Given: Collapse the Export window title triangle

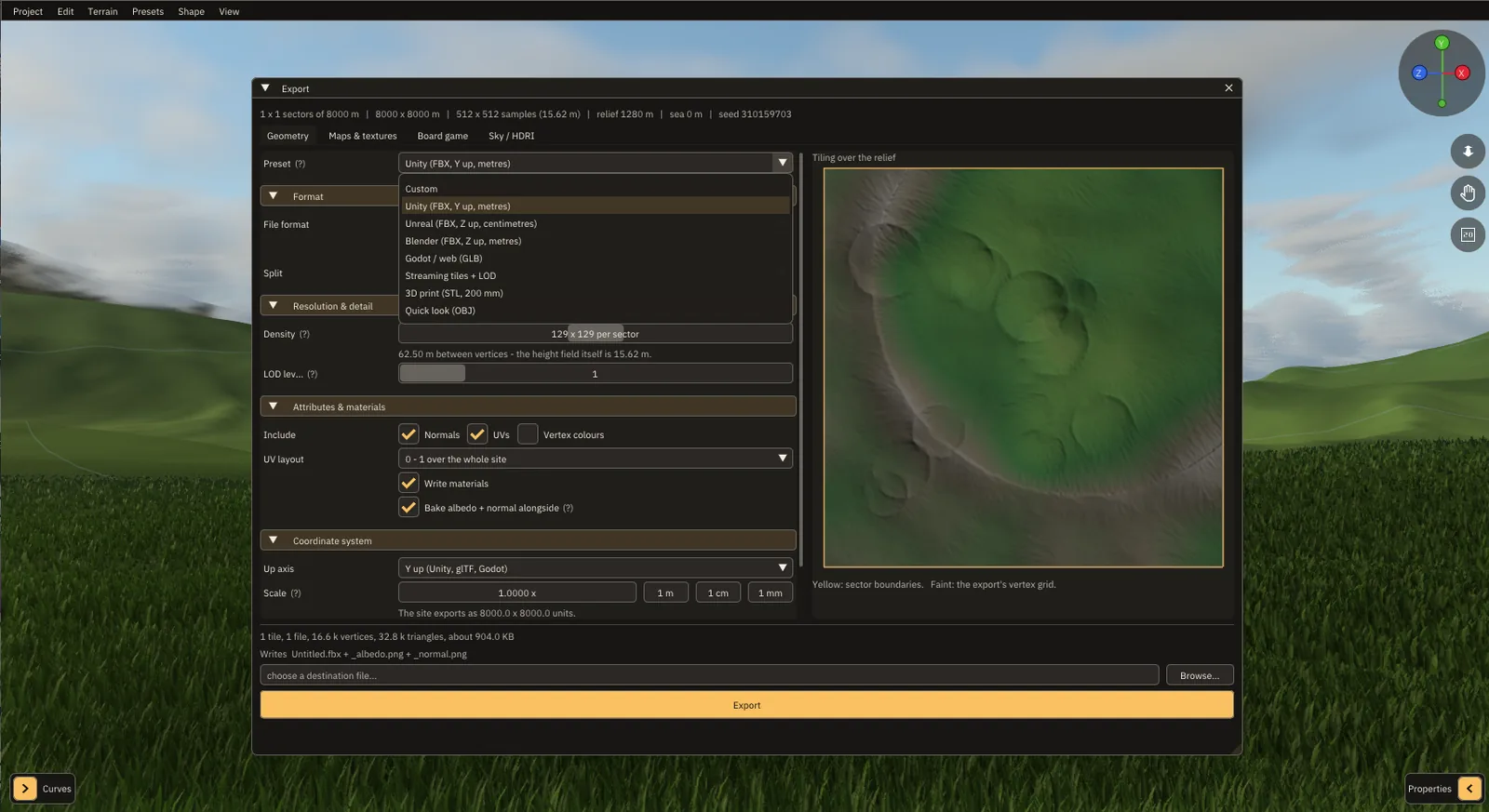Looking at the screenshot, I should tap(265, 88).
